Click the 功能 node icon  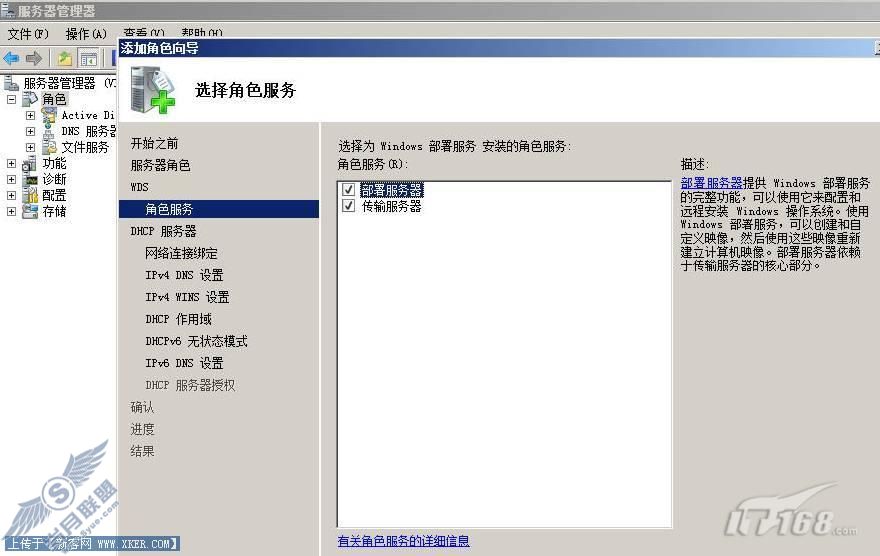[30, 163]
